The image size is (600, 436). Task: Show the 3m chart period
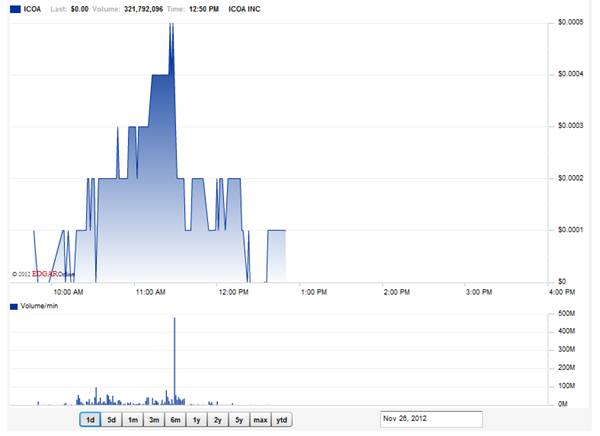(x=154, y=420)
